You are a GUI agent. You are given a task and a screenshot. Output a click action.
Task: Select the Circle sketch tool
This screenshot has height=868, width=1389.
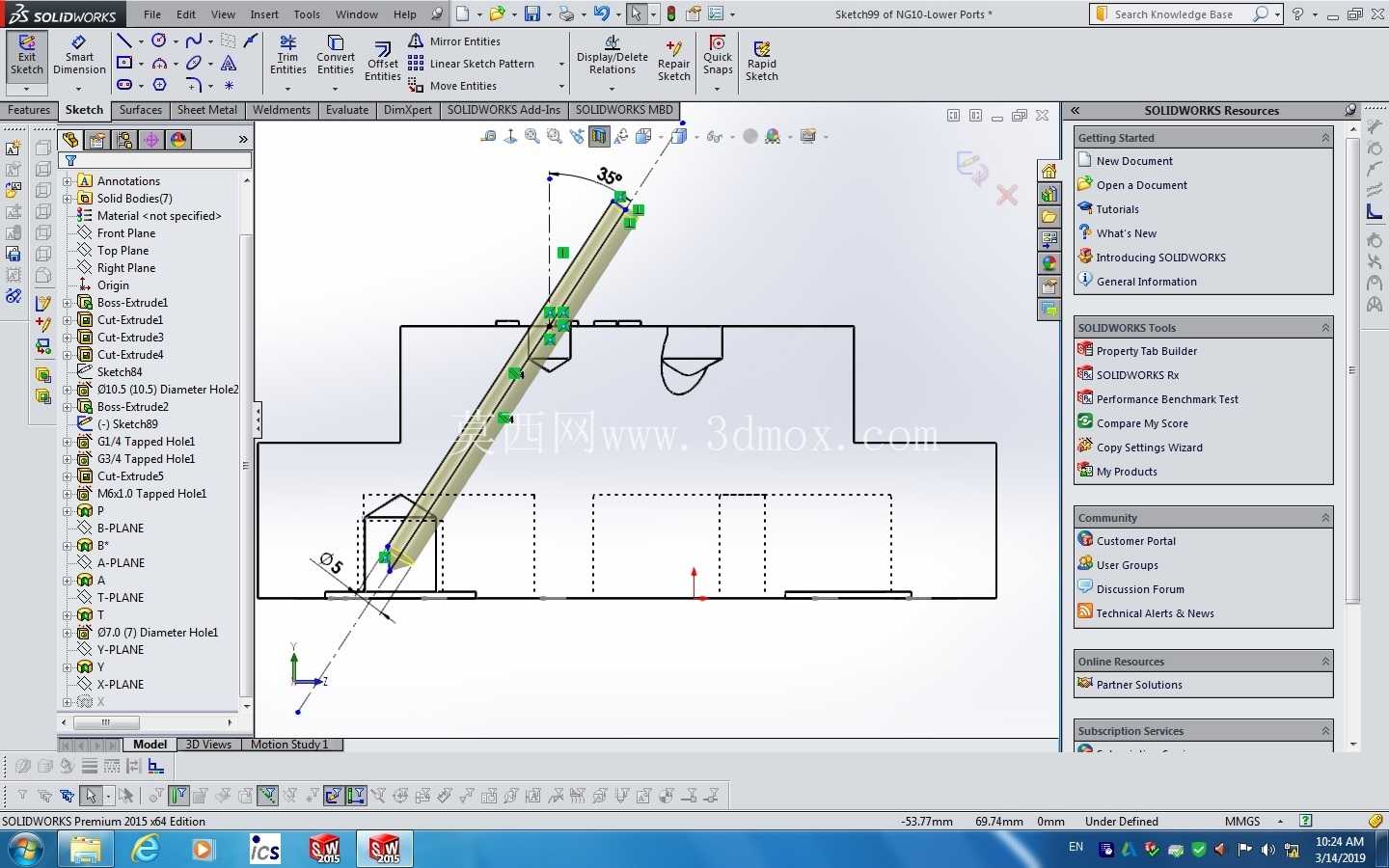[x=159, y=41]
